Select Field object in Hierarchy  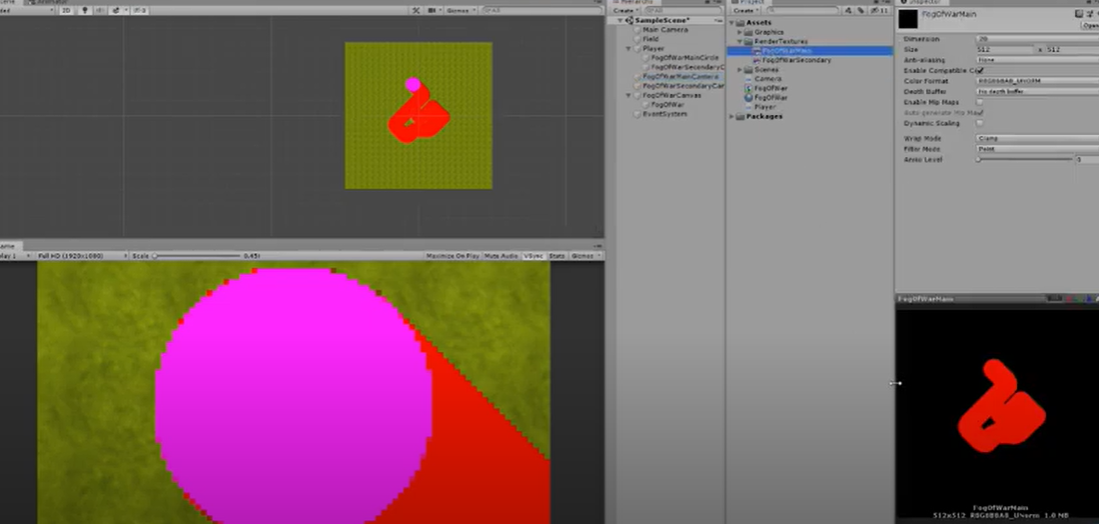pos(650,39)
